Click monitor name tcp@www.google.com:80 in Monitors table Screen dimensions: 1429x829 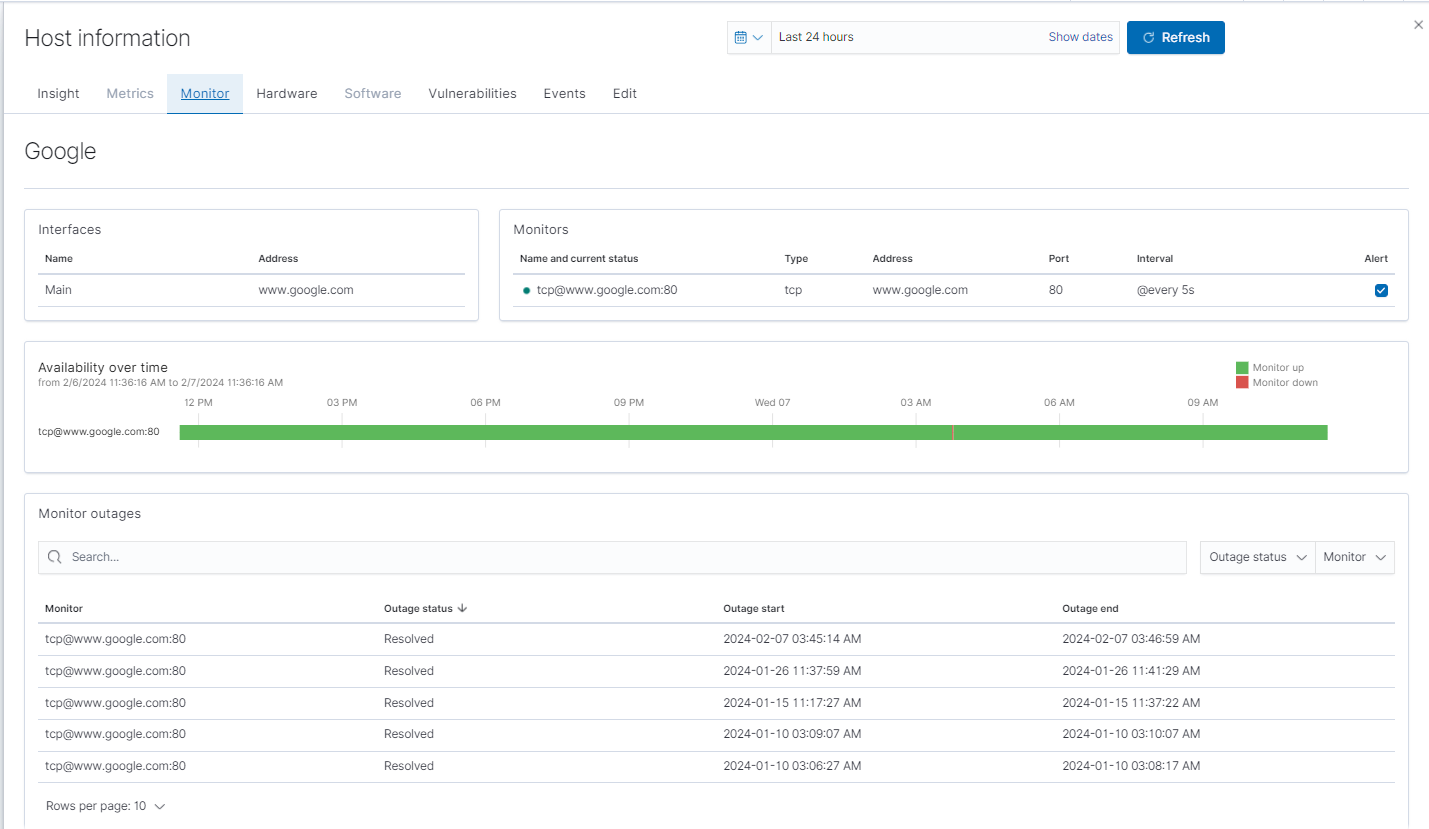click(x=607, y=290)
